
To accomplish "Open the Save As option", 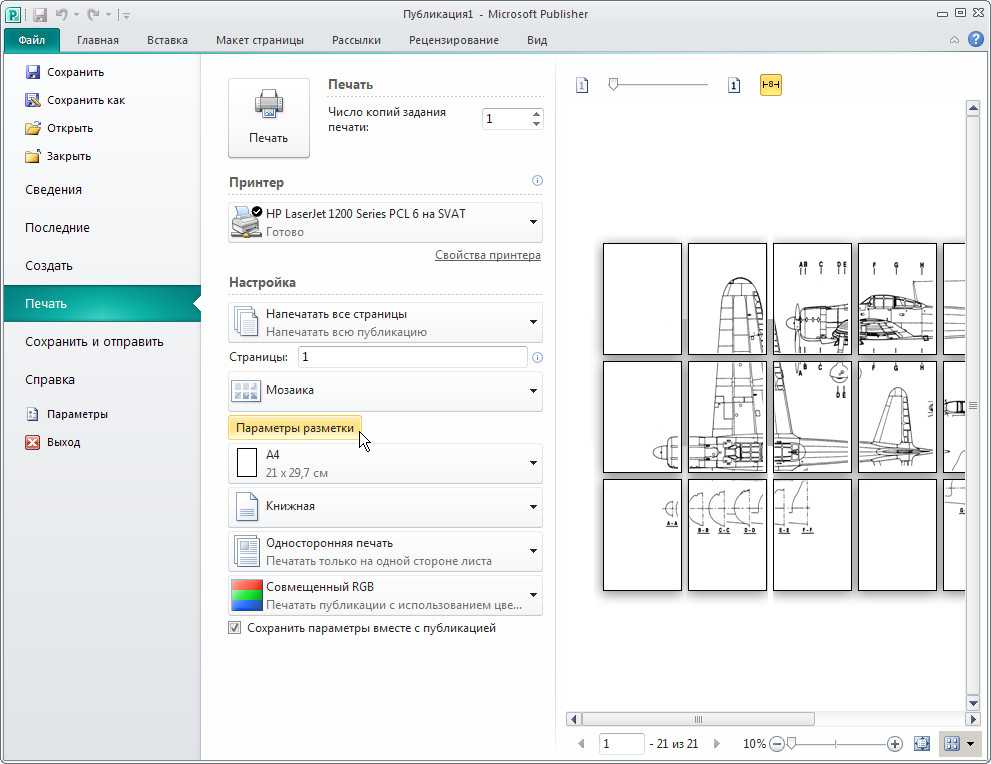I will (75, 100).
